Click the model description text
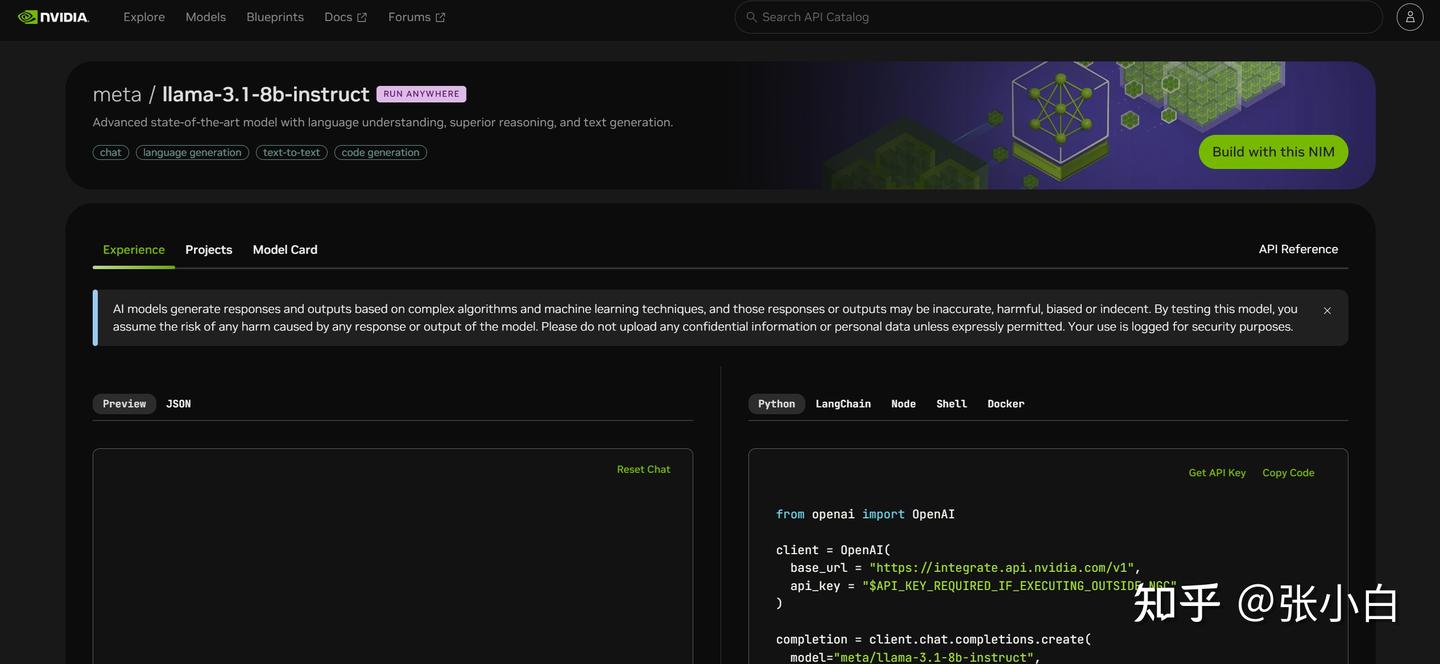 click(x=383, y=123)
